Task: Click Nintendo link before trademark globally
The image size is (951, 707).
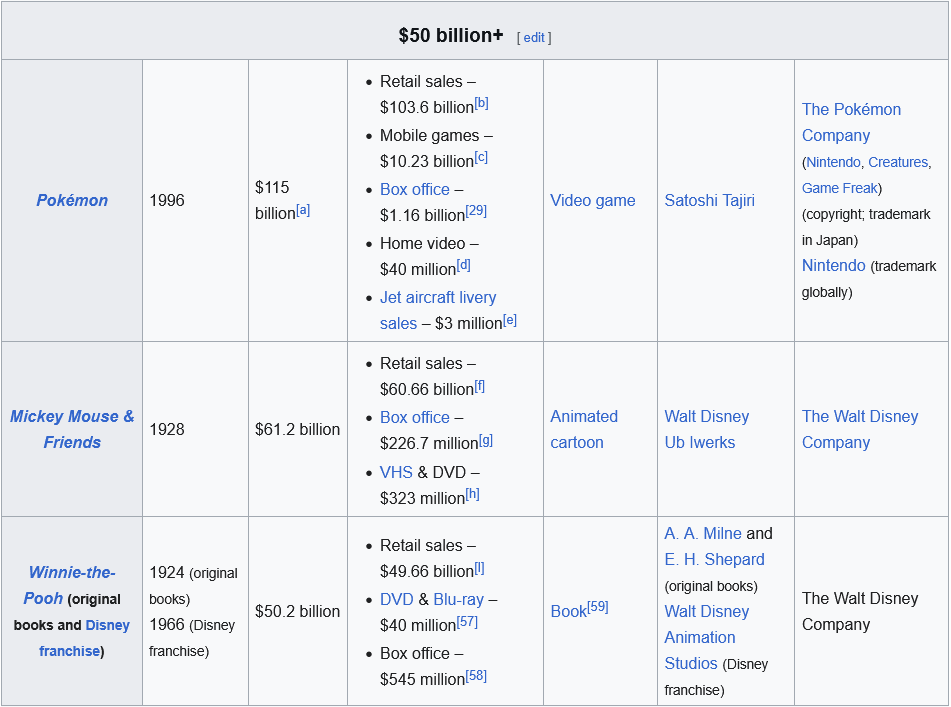Action: click(833, 265)
